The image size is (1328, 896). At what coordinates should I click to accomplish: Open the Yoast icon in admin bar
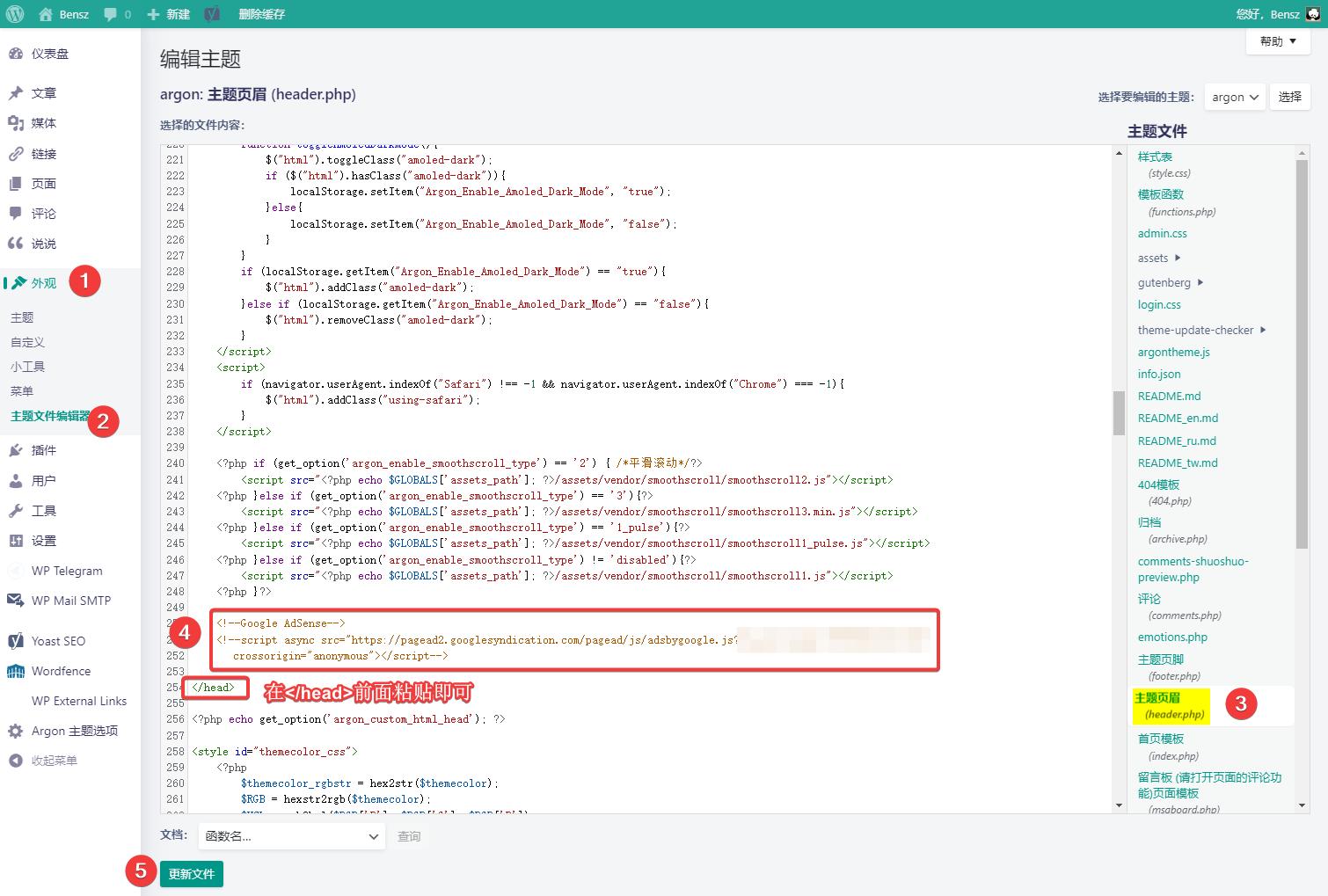[x=212, y=14]
